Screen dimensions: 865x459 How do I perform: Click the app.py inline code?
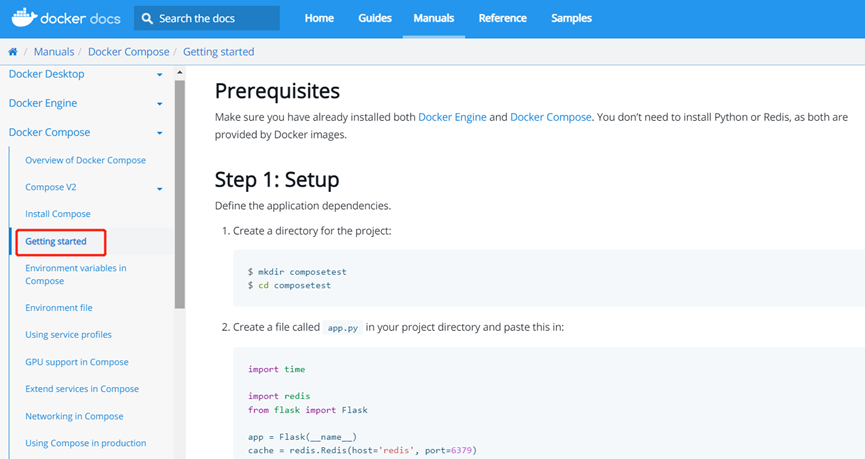coord(343,328)
